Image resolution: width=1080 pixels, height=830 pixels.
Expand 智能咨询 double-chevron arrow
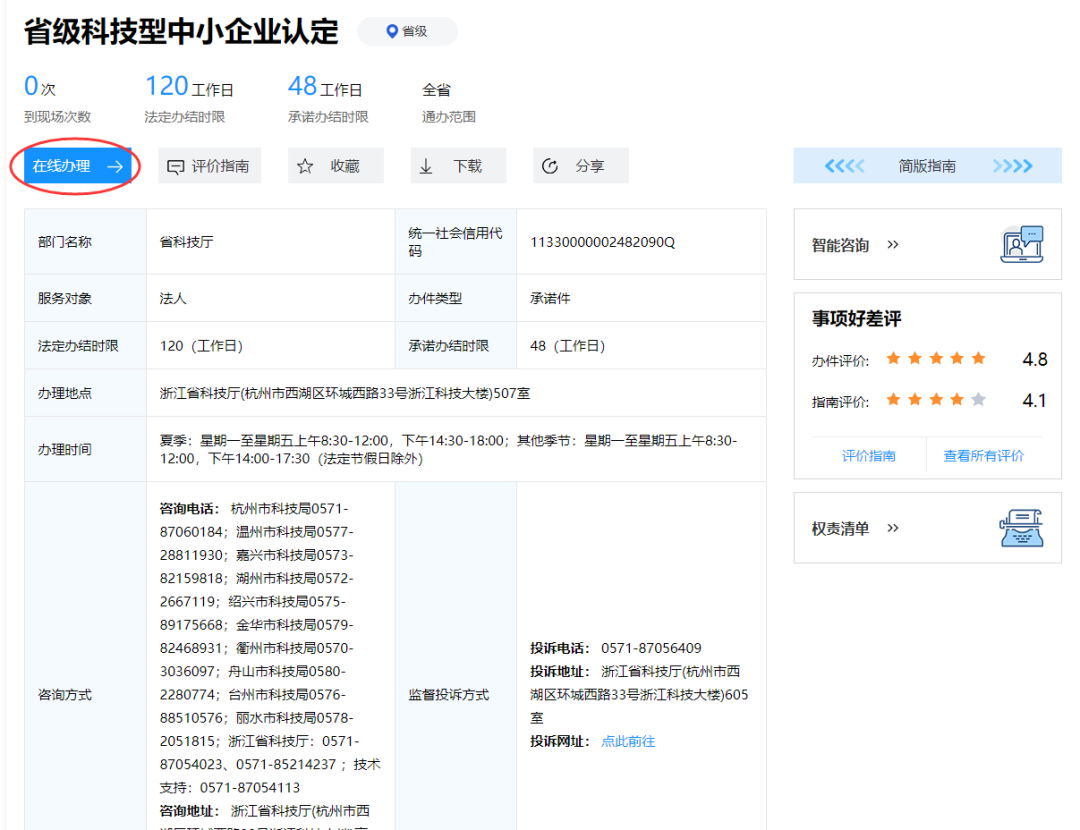893,245
